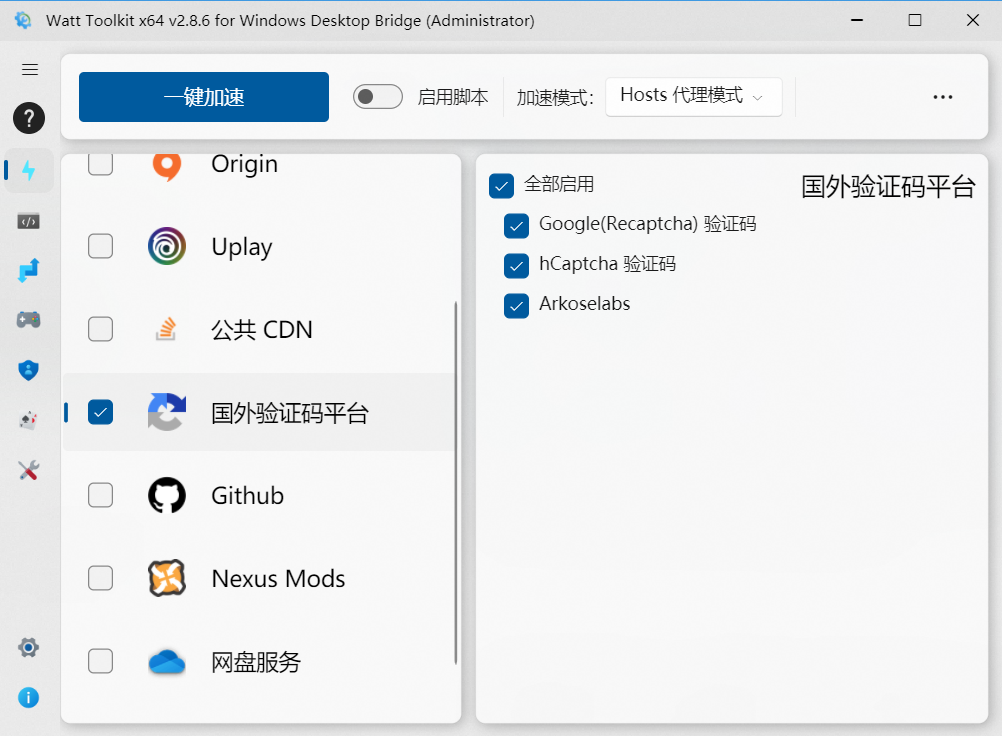Screen dimensions: 1002x736
Task: Select the wrench tools icon in sidebar
Action: (29, 470)
